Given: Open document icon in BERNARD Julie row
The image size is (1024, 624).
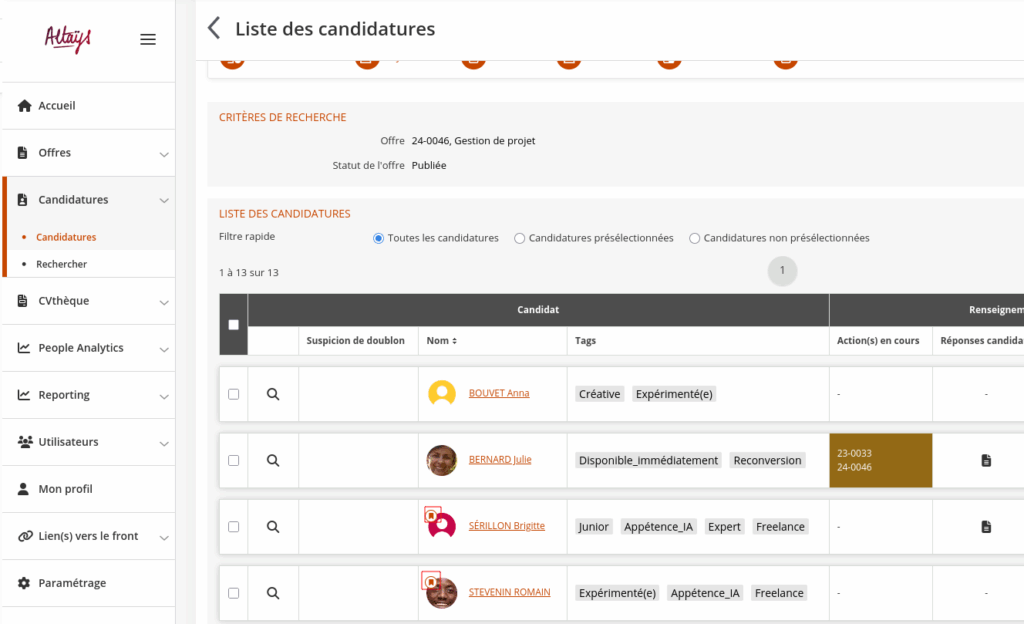Looking at the screenshot, I should 985,460.
